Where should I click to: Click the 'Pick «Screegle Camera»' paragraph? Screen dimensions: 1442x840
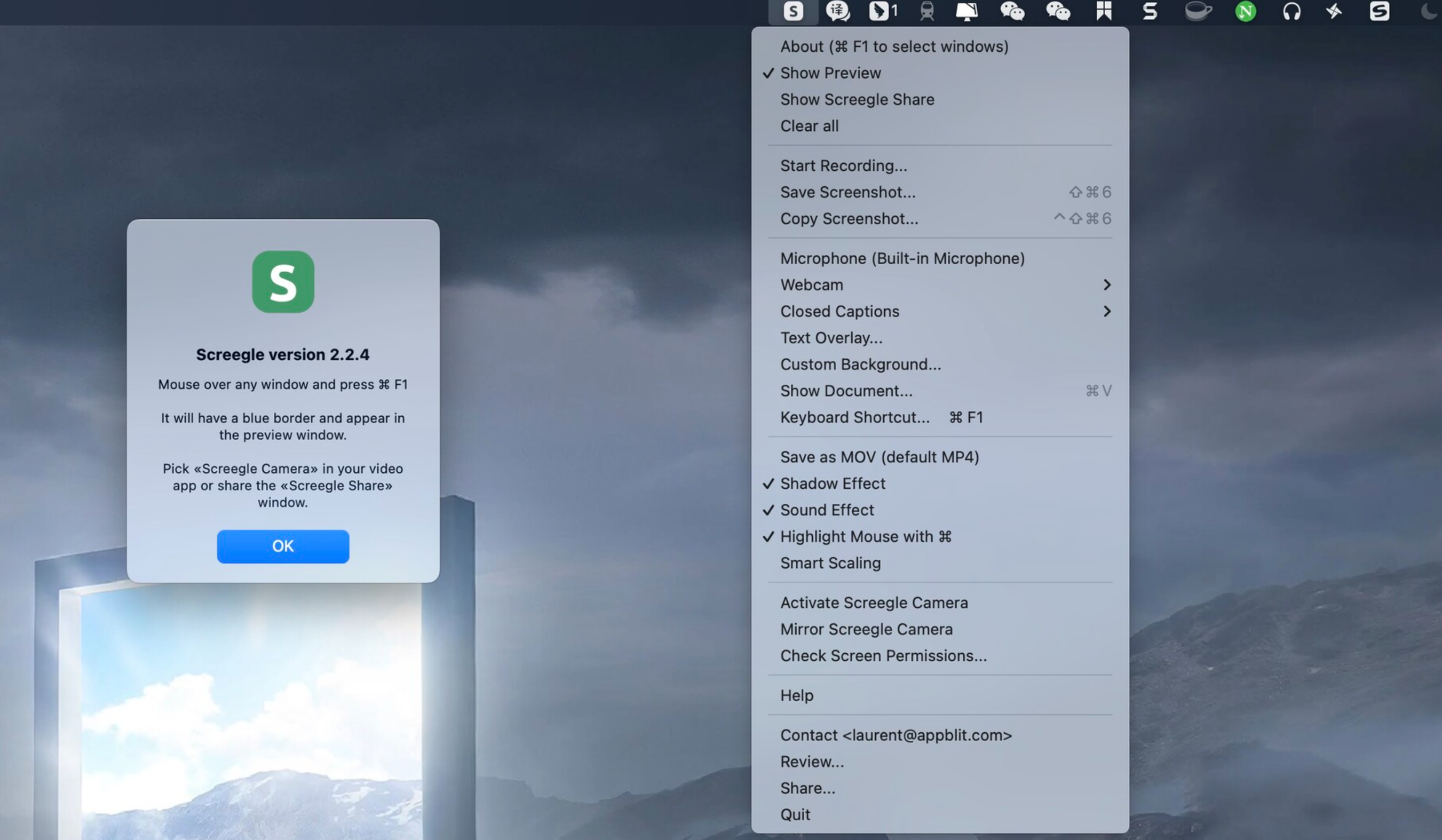coord(283,485)
